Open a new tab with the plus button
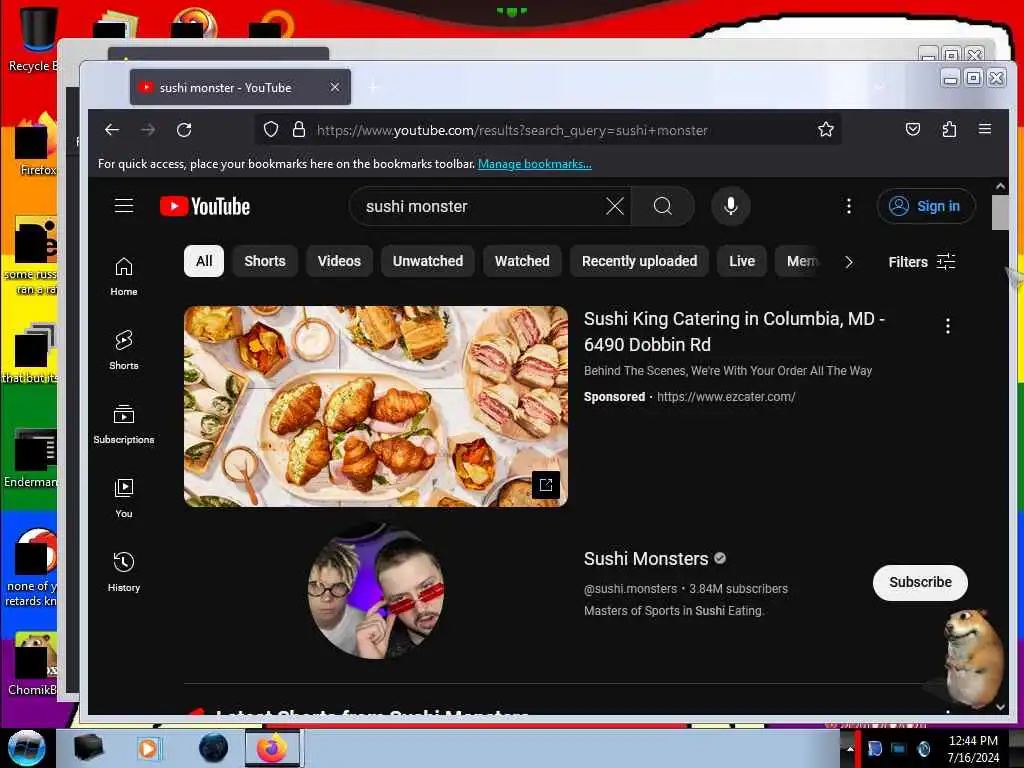Screen dimensions: 1024x768 373,87
